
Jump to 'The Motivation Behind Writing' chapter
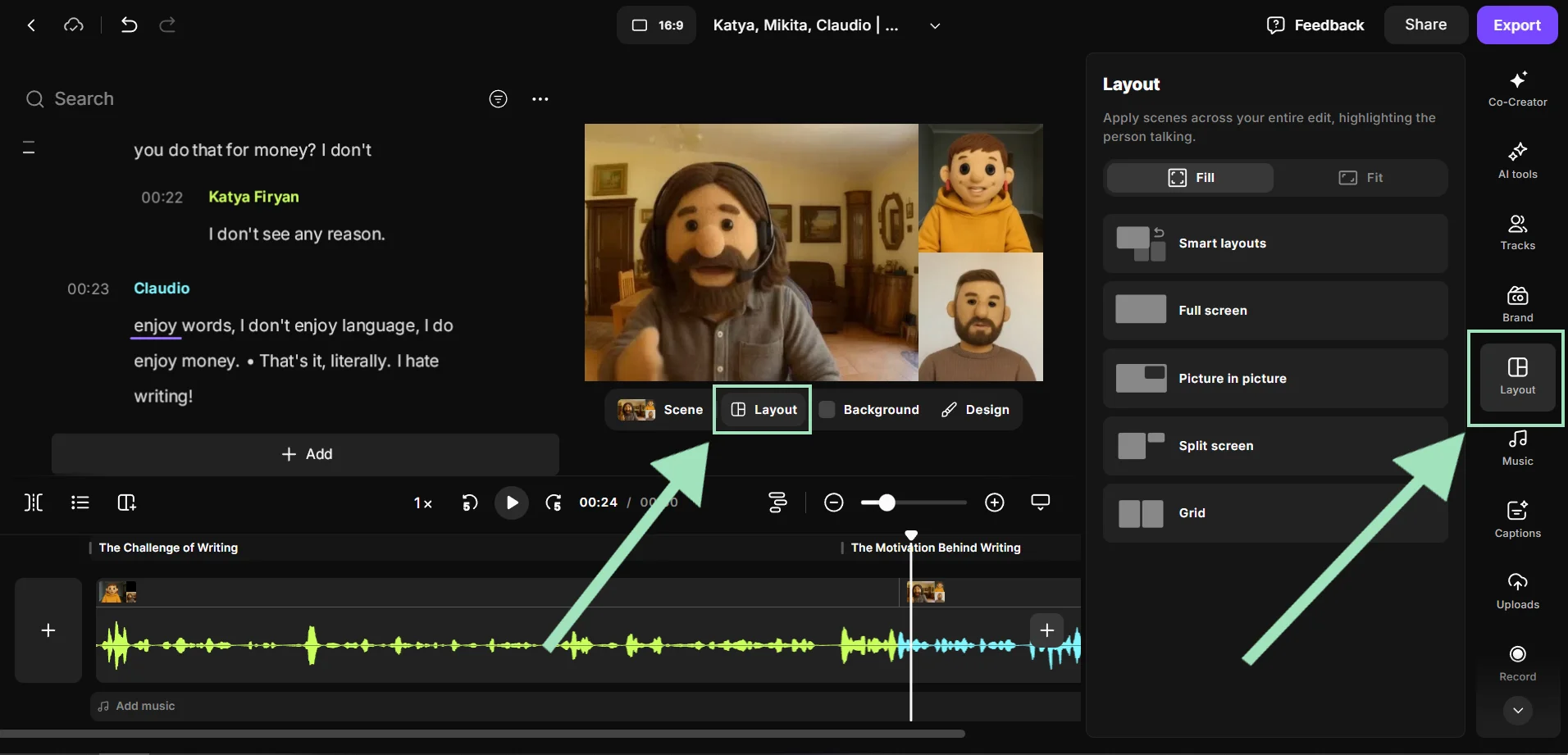[x=936, y=548]
